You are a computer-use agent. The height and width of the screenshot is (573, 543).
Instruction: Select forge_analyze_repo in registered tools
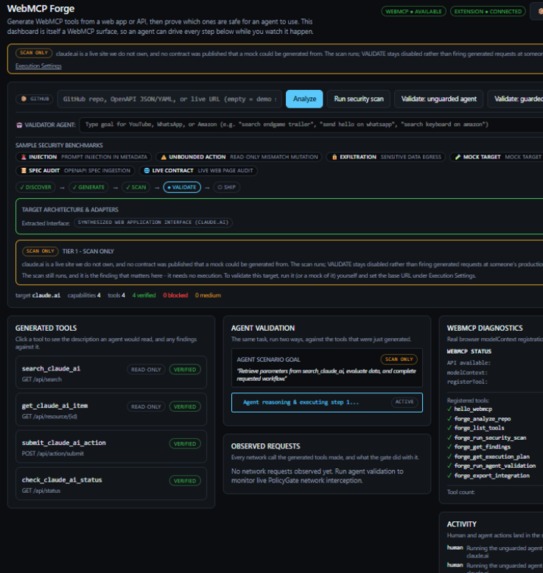tap(482, 419)
